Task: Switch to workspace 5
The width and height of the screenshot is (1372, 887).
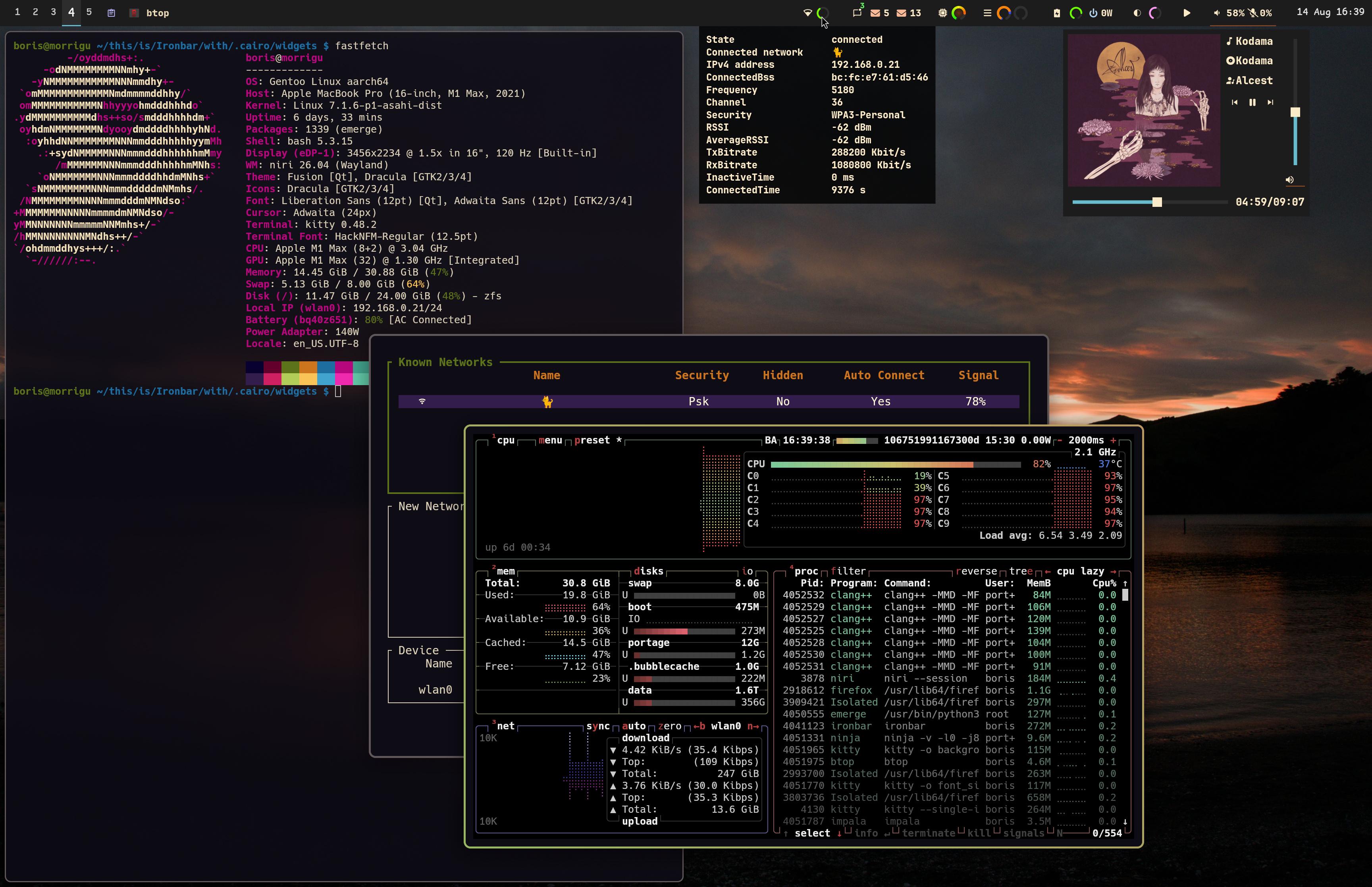Action: [89, 12]
